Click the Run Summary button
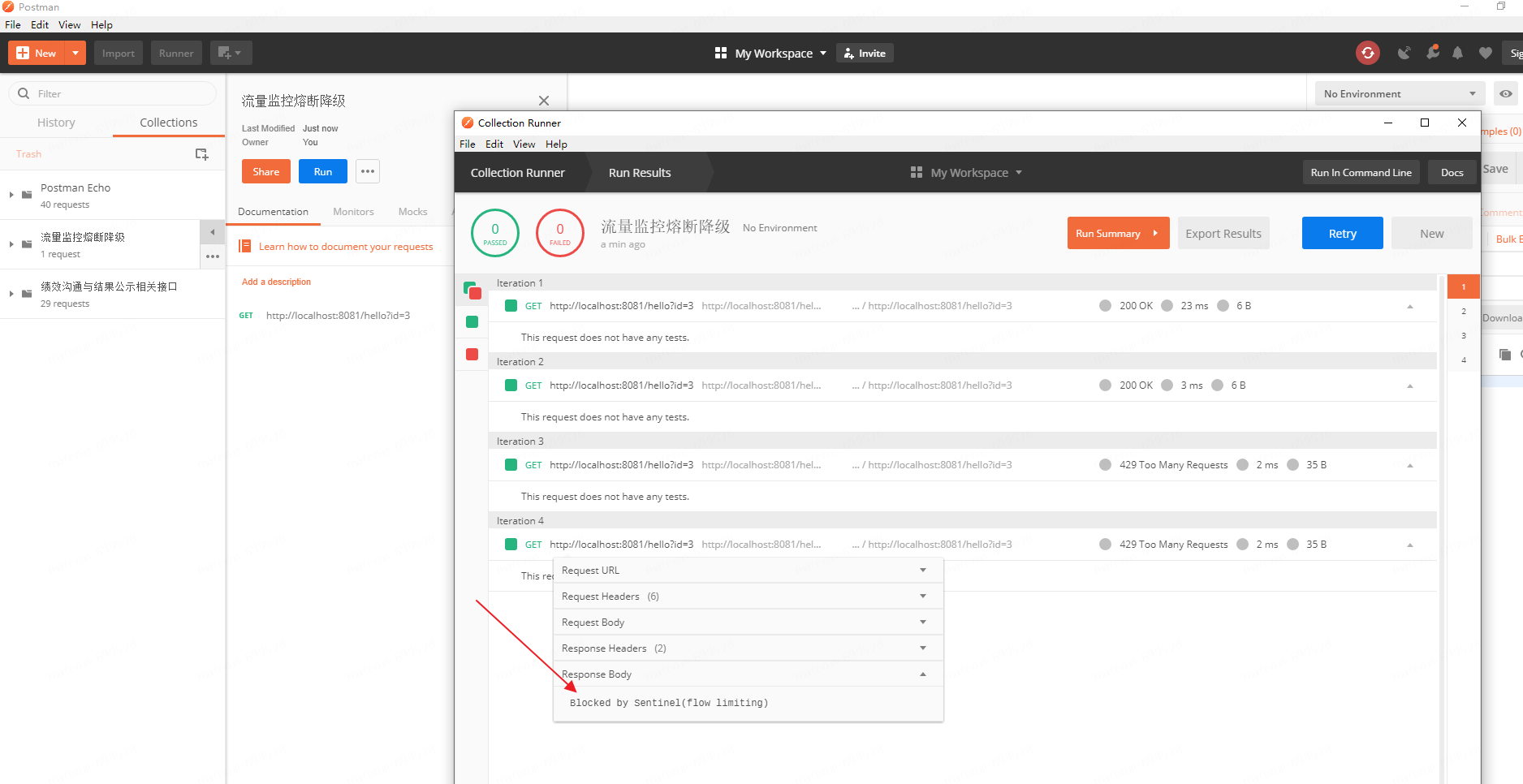 point(1118,233)
